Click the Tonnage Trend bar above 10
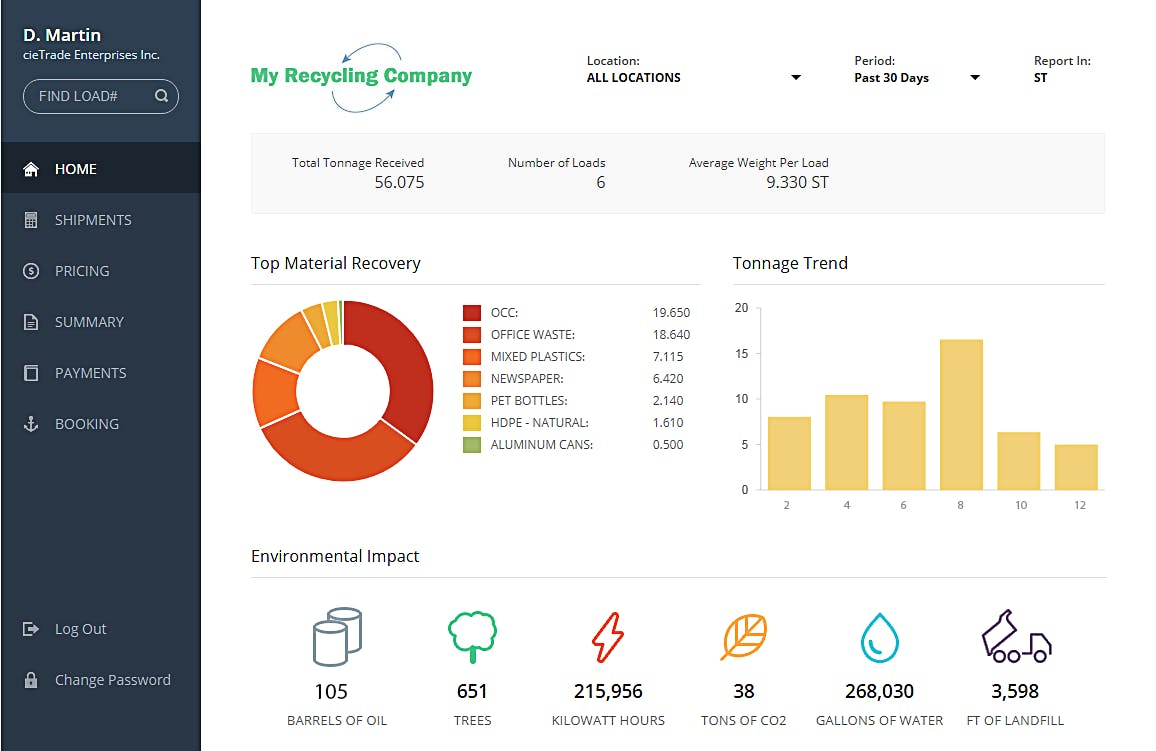The width and height of the screenshot is (1156, 751). click(1019, 461)
